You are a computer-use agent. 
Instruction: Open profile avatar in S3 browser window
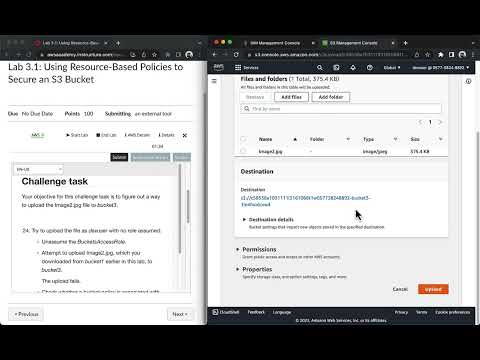coord(462,55)
